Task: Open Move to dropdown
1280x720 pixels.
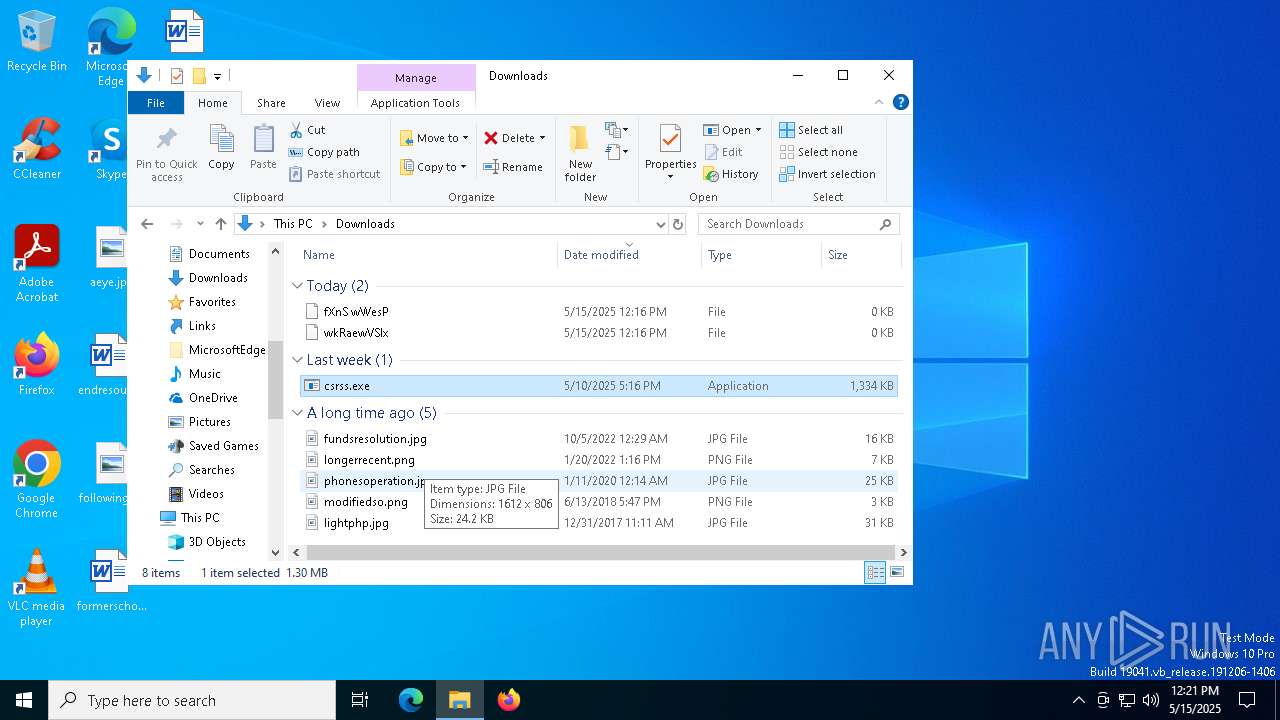Action: click(x=434, y=138)
